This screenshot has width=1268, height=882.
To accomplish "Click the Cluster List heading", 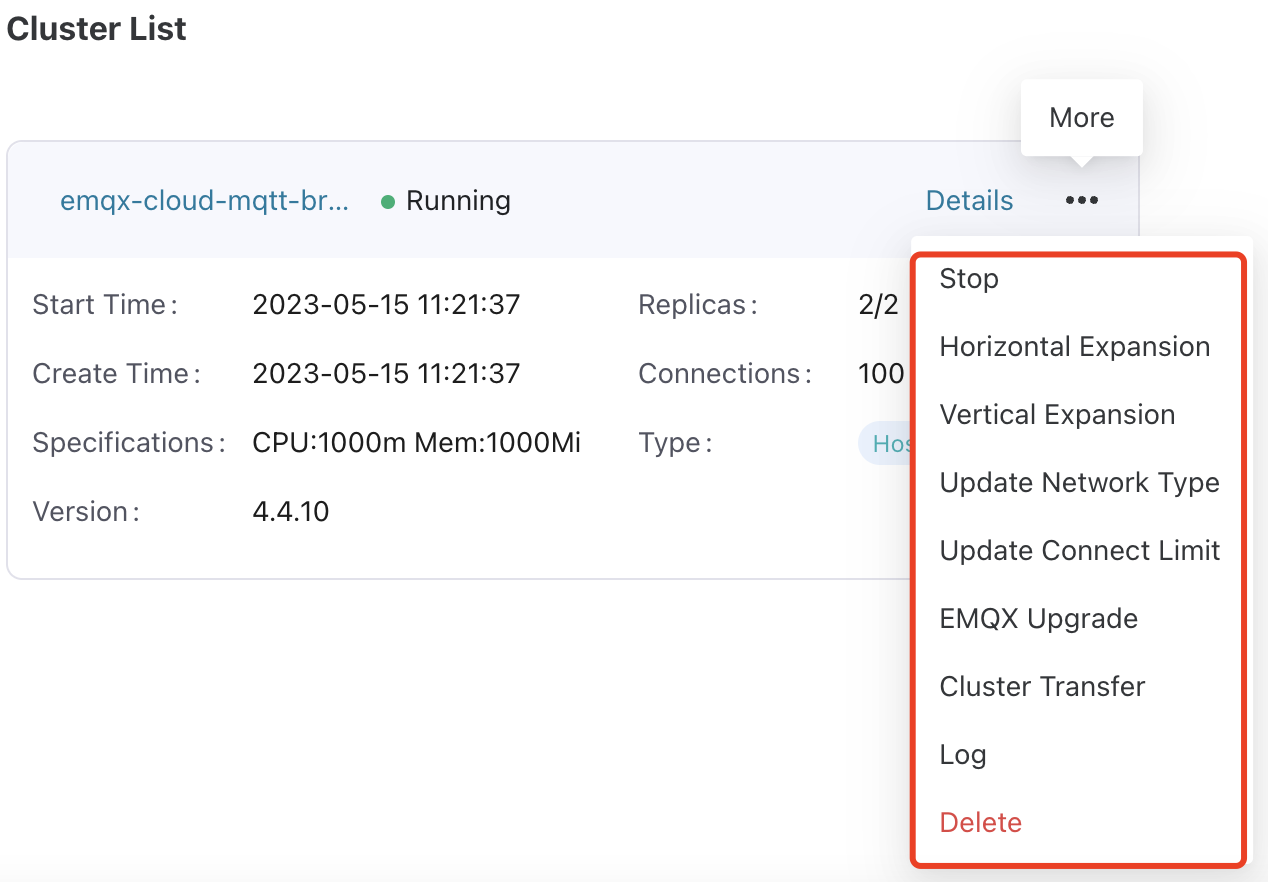I will [x=97, y=29].
